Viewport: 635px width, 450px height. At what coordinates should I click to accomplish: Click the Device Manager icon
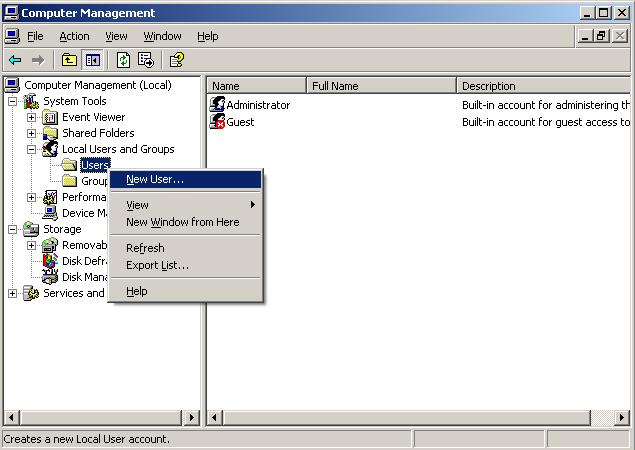tap(50, 213)
